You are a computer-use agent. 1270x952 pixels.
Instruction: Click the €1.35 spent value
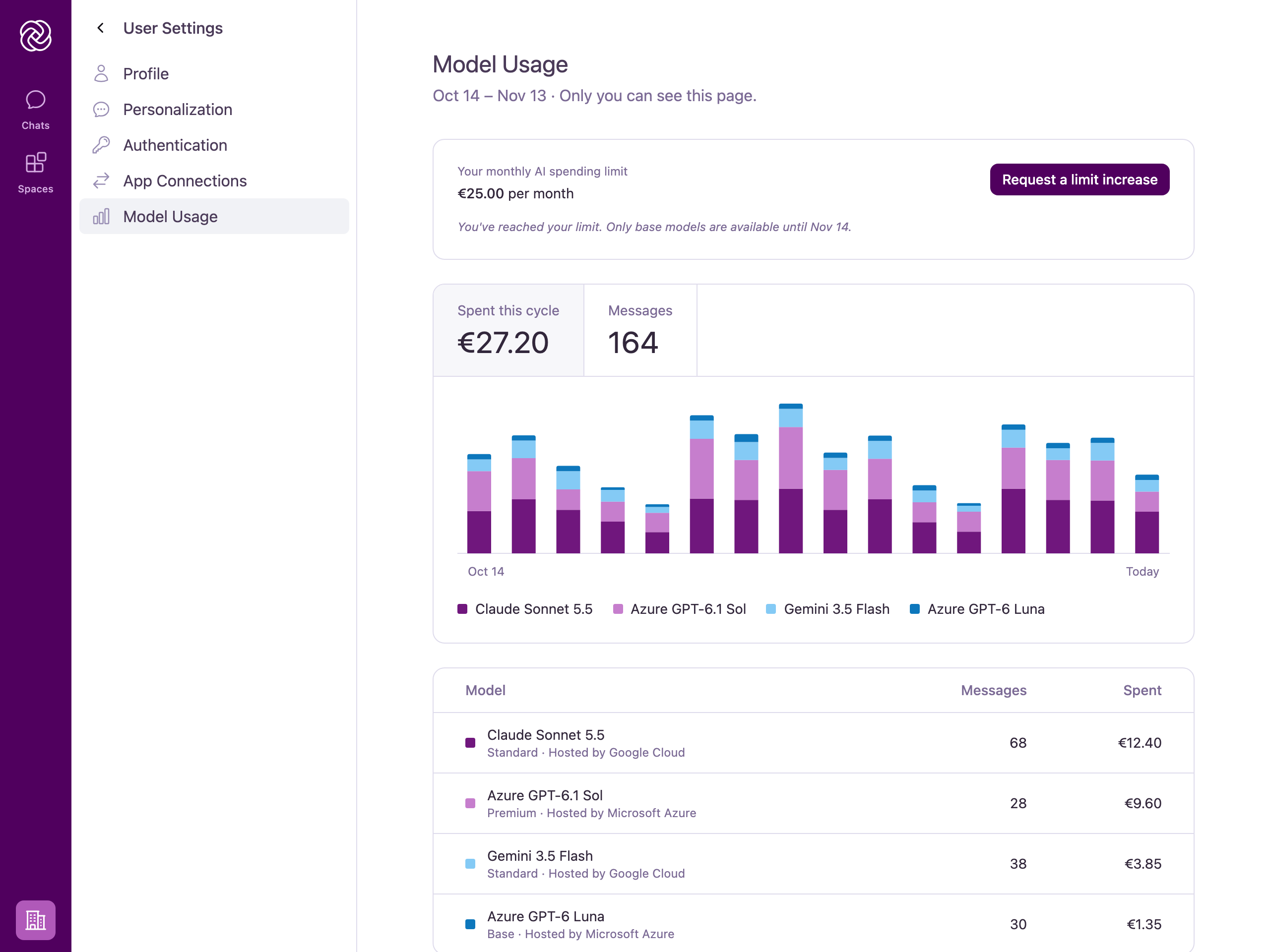1143,924
